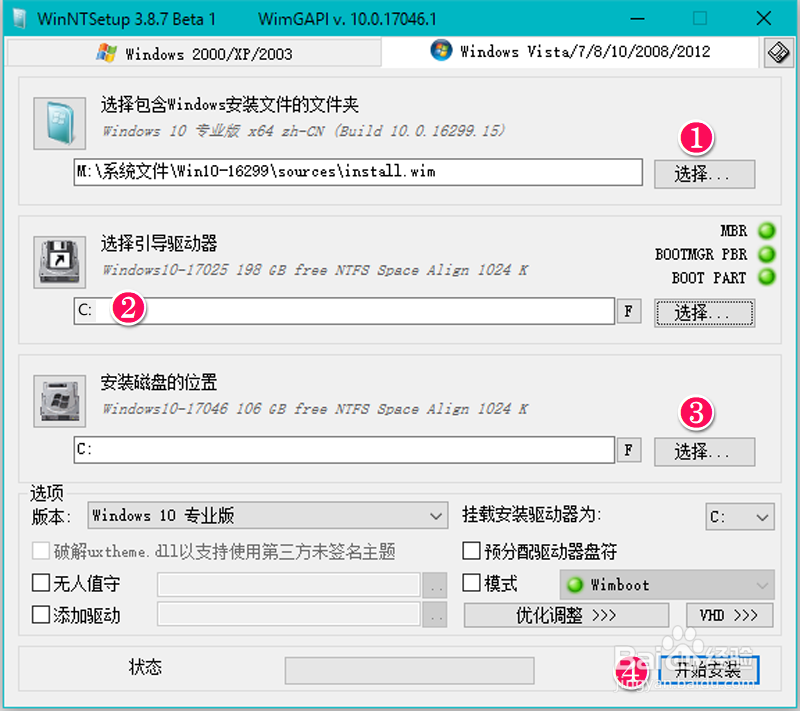Enable the 预分配驱动器盘符 checkbox

471,551
